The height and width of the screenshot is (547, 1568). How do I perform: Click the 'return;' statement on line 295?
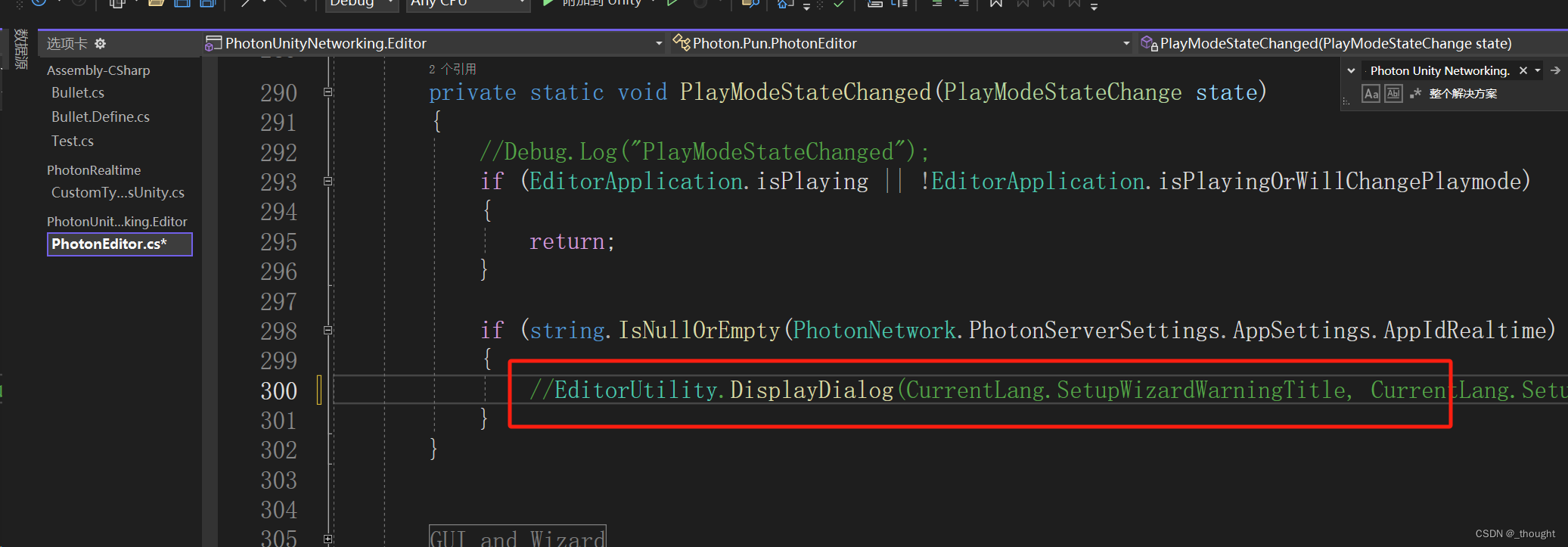[572, 241]
